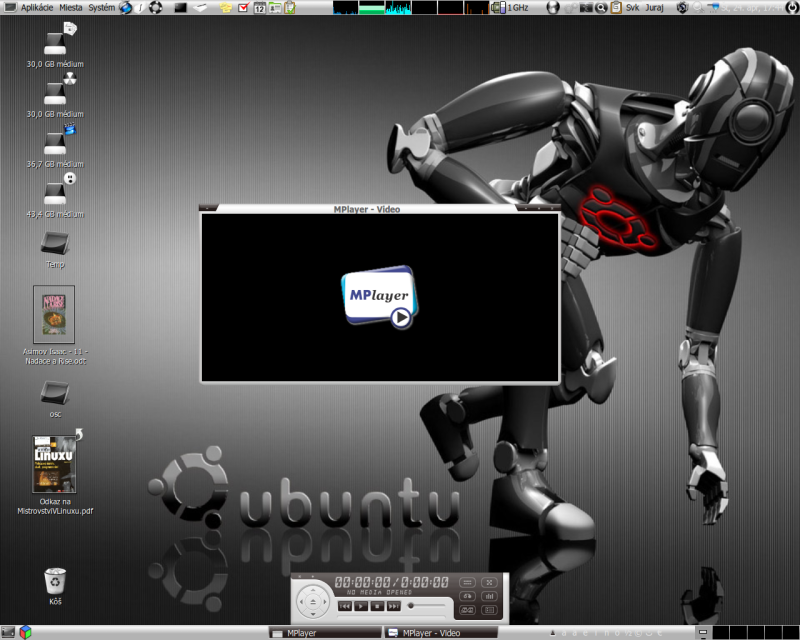
Task: Click the panel clock date and time
Action: pyautogui.click(x=753, y=8)
